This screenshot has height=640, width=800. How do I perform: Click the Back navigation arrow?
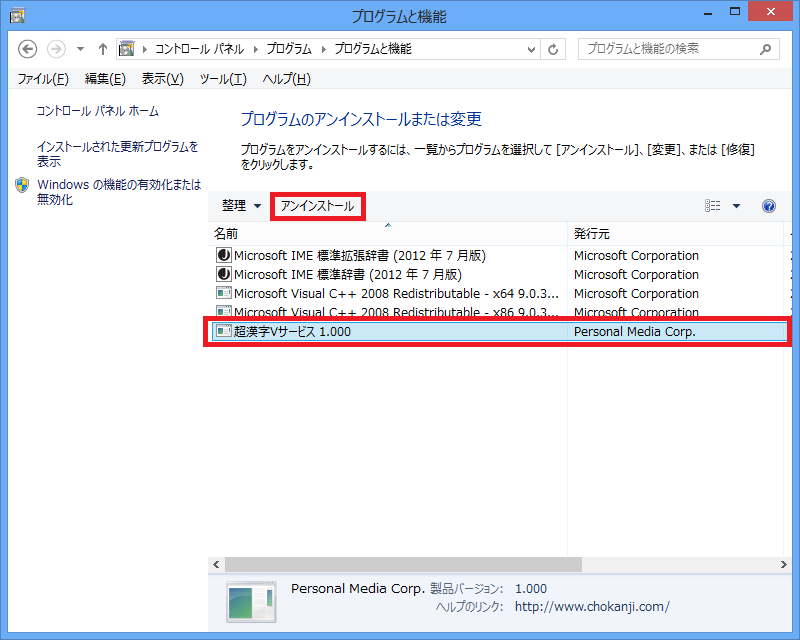coord(28,49)
